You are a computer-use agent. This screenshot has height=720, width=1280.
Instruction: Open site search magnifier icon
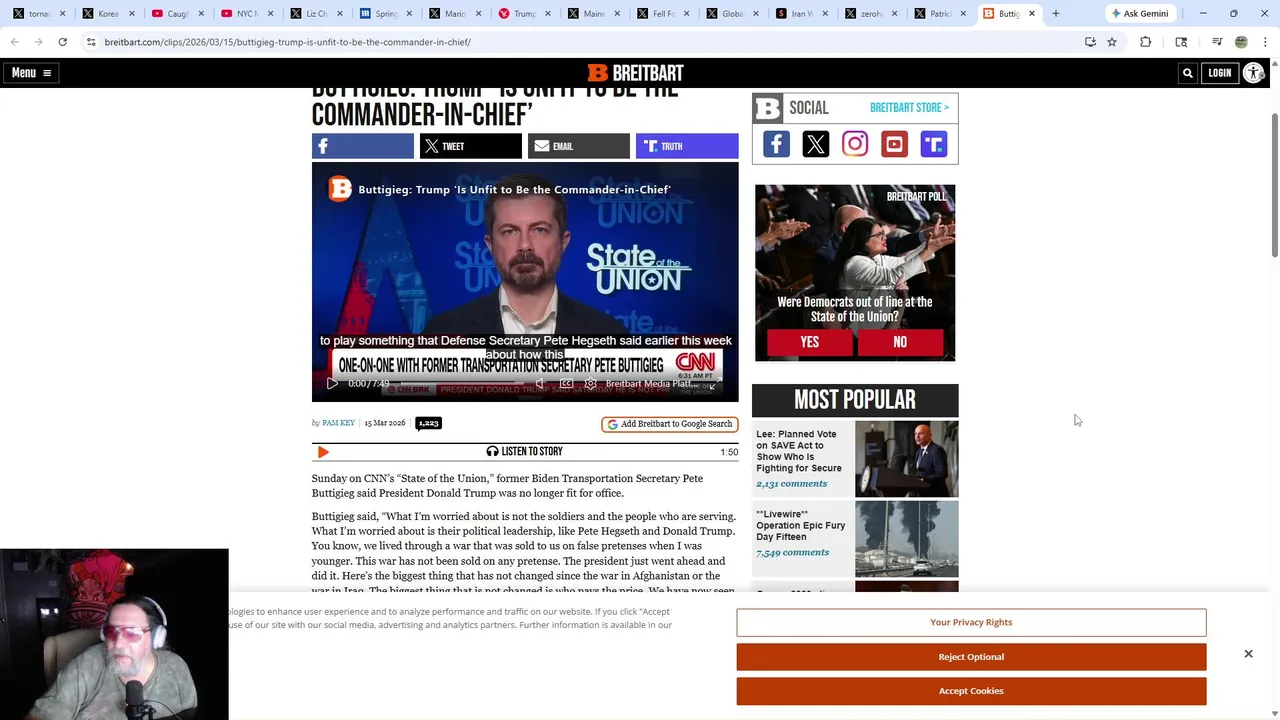pyautogui.click(x=1187, y=73)
